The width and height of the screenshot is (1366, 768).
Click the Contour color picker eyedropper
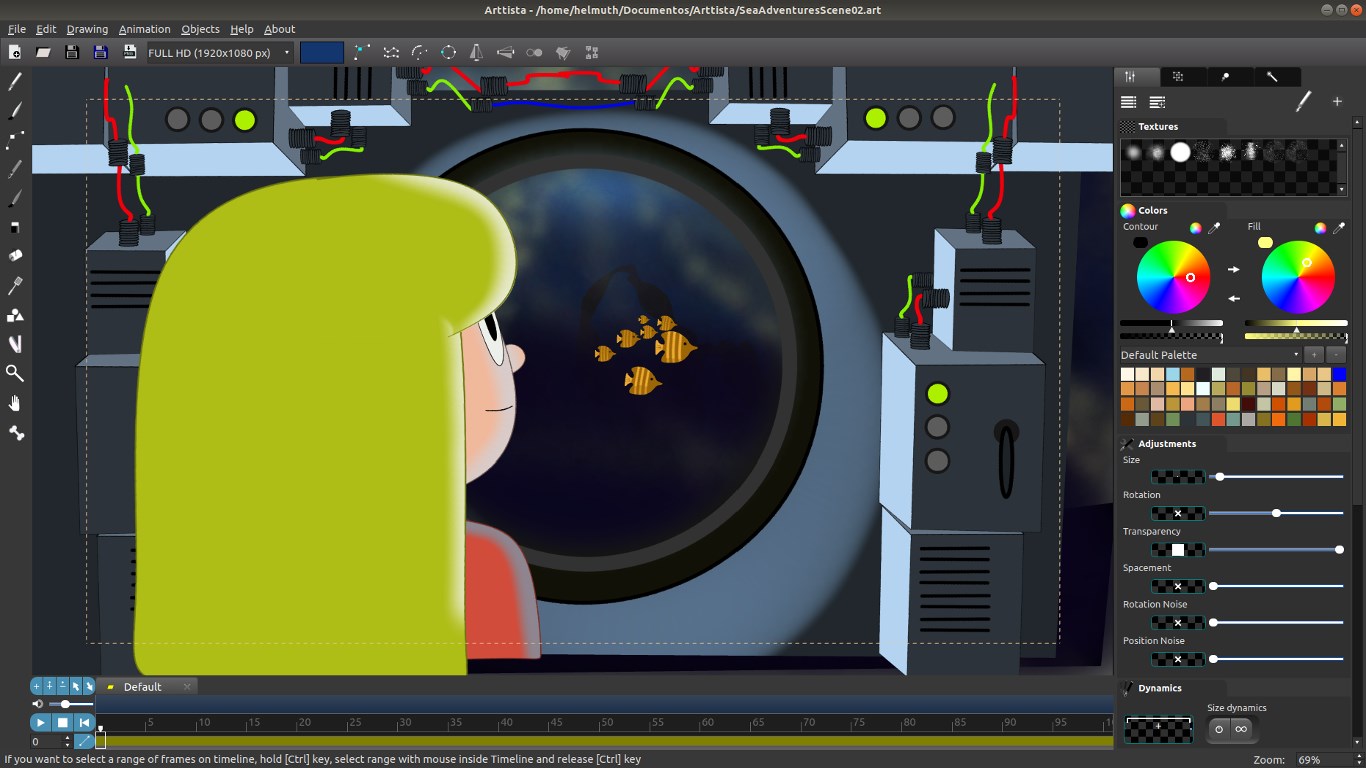click(x=1213, y=228)
